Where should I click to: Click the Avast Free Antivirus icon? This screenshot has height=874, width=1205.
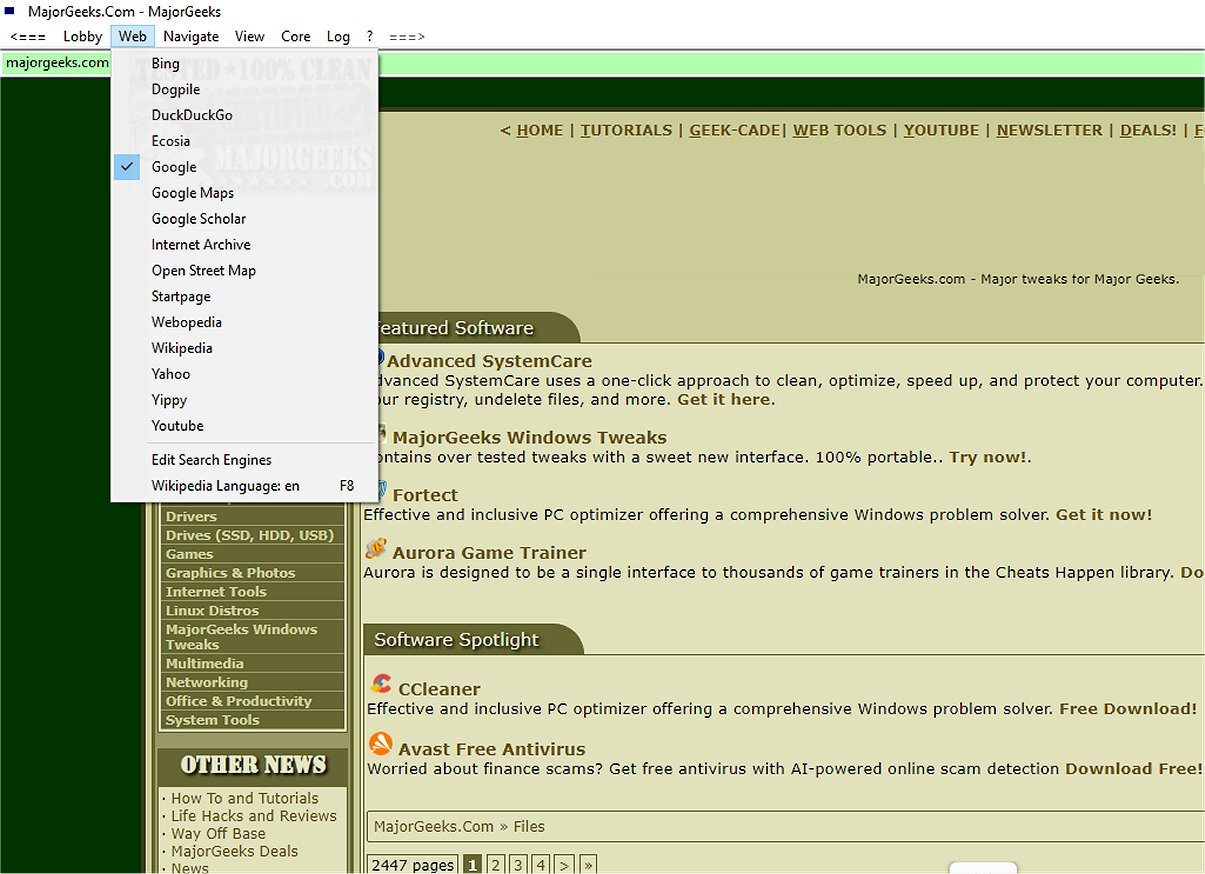tap(381, 744)
